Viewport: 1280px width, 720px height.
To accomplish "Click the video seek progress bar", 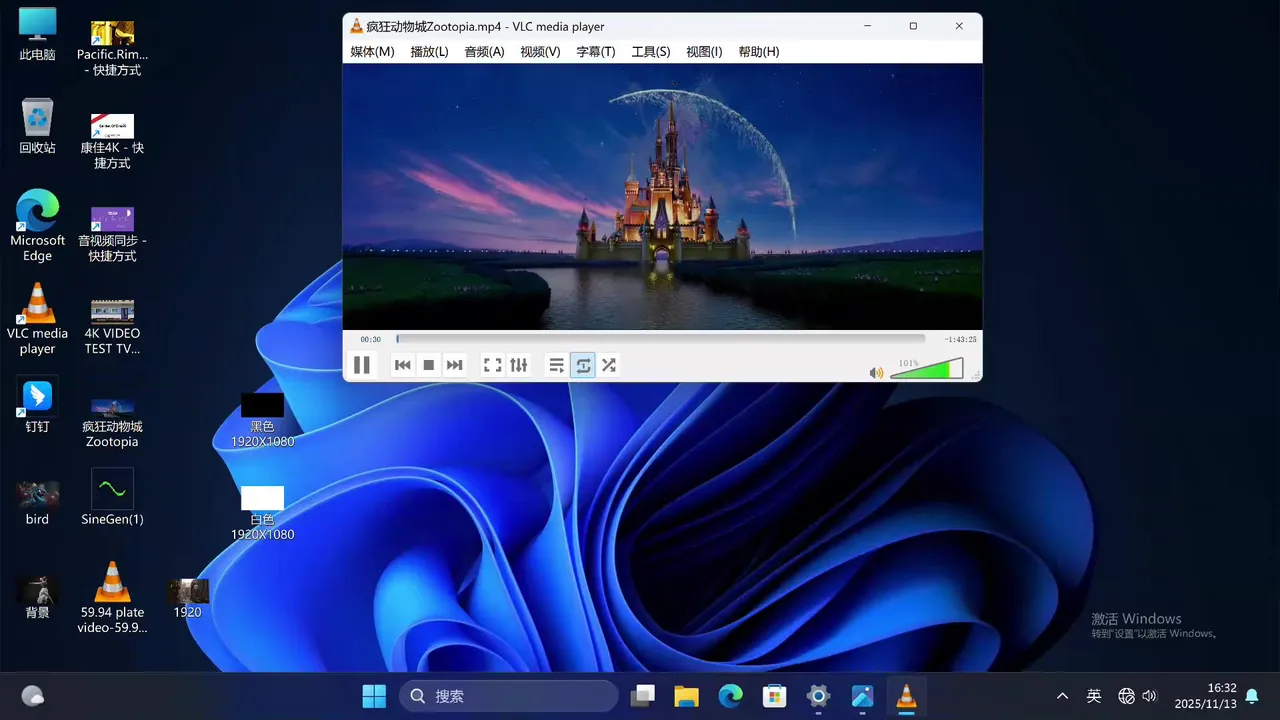I will point(660,339).
